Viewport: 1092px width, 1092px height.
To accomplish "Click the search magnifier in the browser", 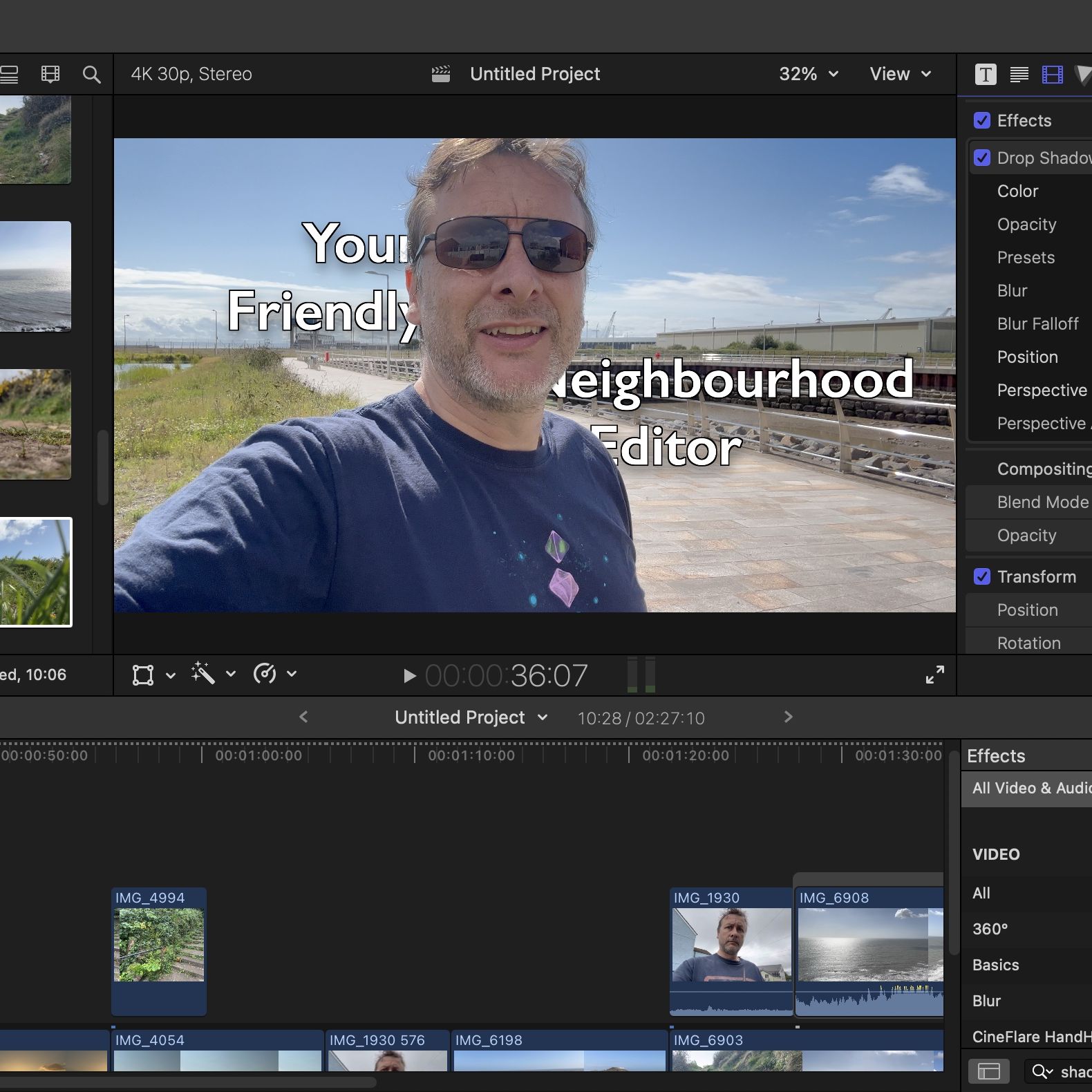I will click(91, 74).
